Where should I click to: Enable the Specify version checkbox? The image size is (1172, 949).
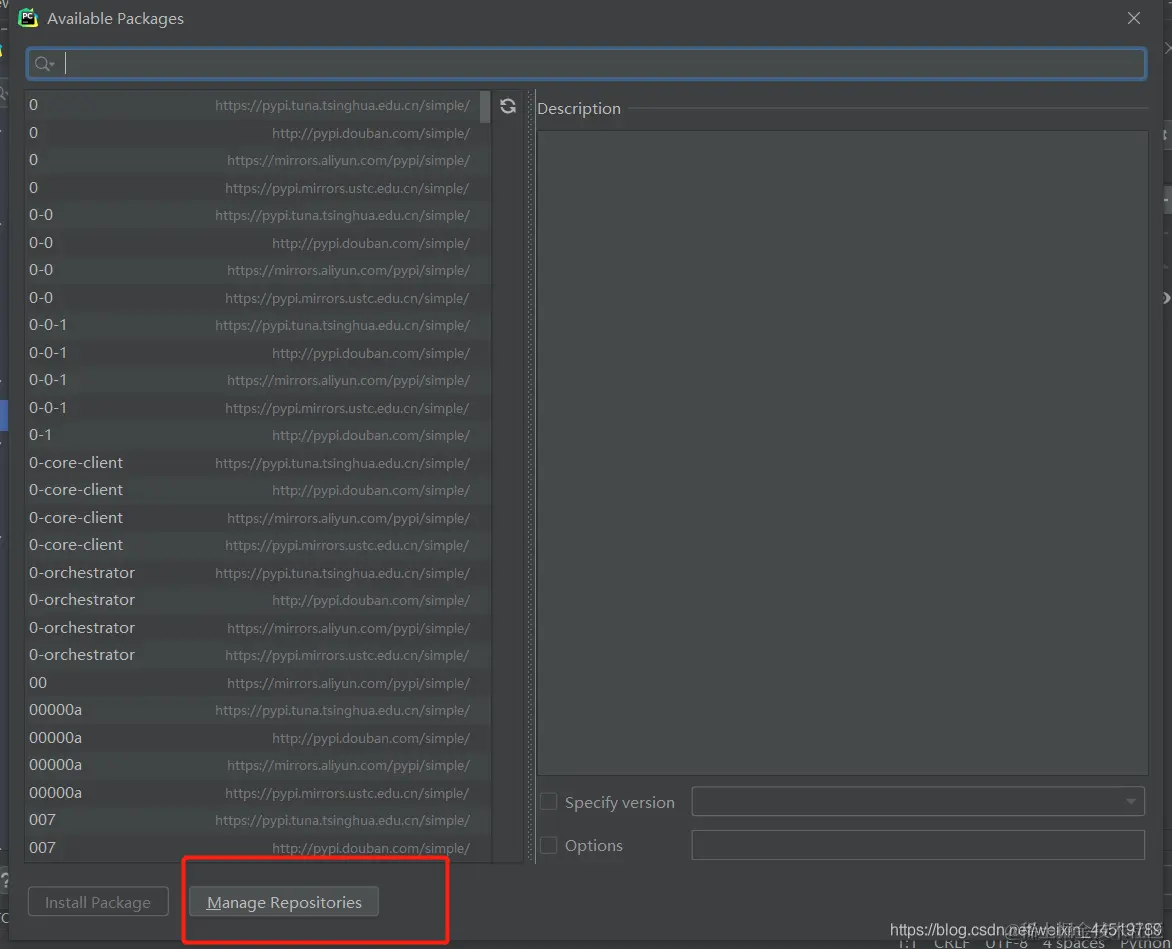point(549,802)
